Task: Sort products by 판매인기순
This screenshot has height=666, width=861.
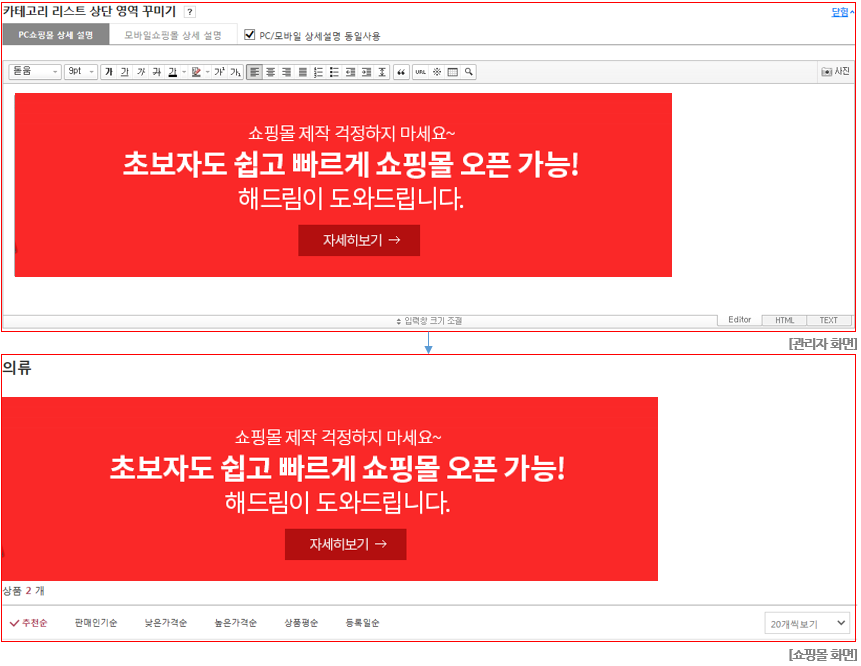Action: click(x=96, y=623)
